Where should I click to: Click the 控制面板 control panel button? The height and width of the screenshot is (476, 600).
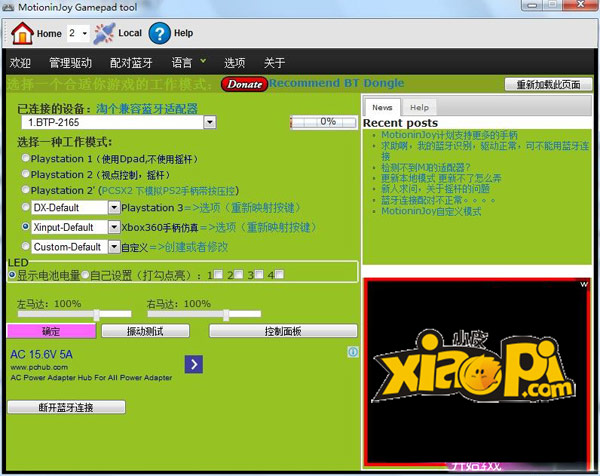coord(283,331)
